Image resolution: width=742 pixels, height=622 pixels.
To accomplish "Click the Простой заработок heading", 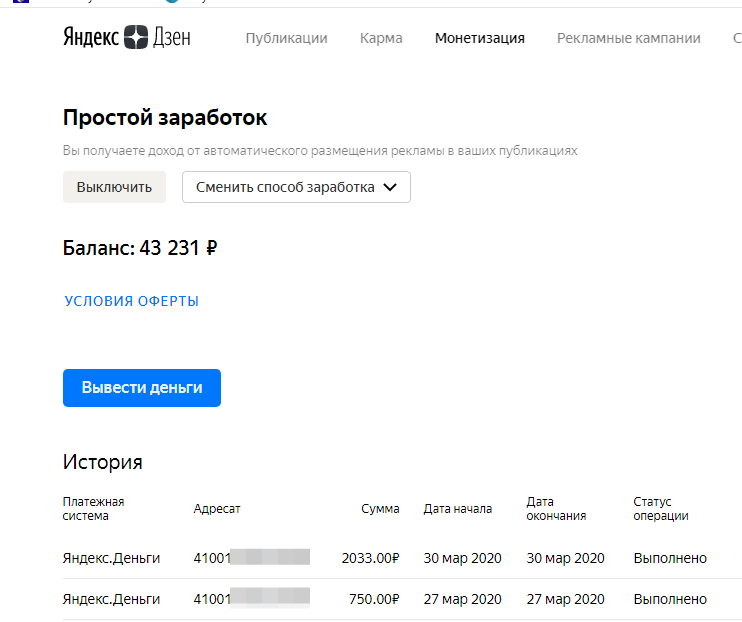I will (x=165, y=117).
